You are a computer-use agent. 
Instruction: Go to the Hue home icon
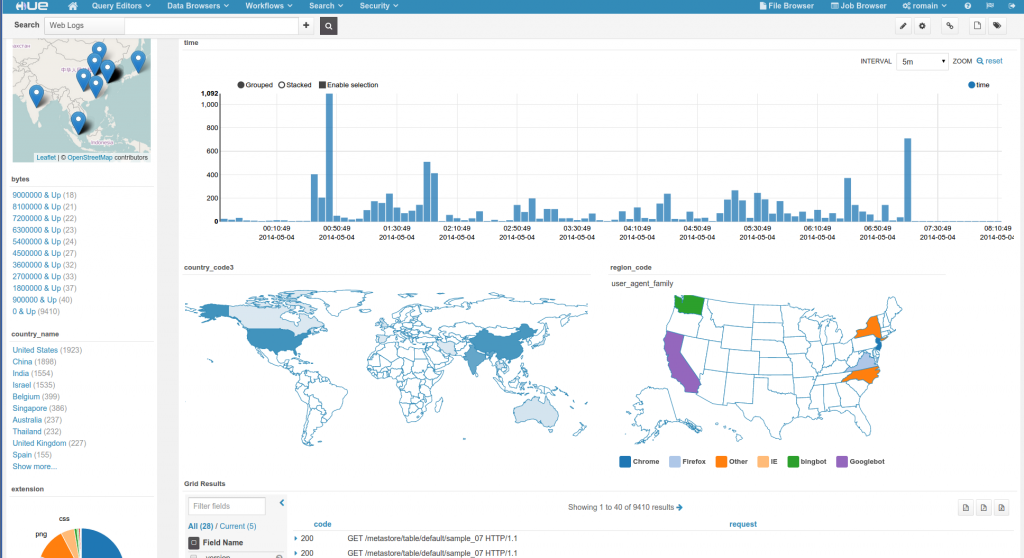pyautogui.click(x=72, y=6)
